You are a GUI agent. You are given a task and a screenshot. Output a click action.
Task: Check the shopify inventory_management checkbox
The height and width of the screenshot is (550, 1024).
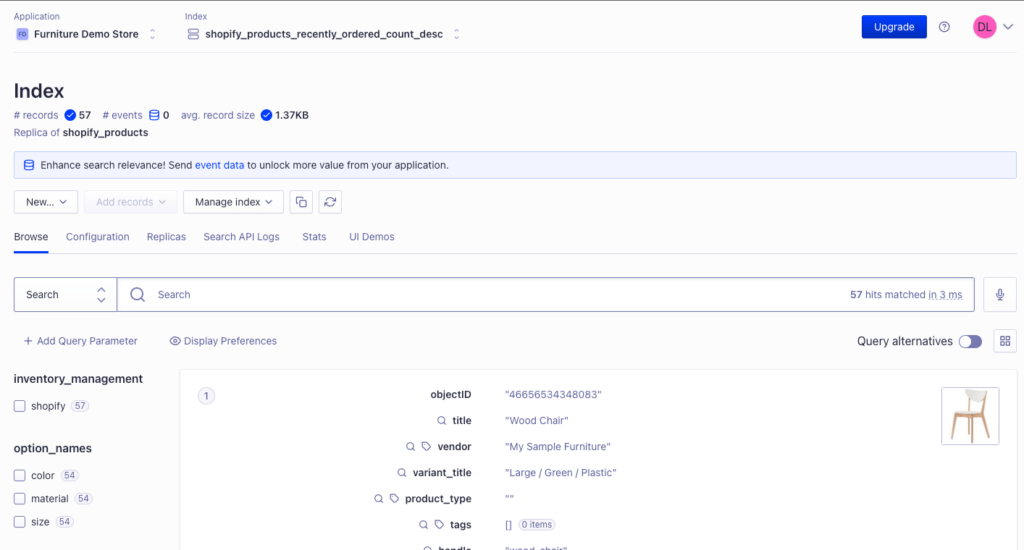click(x=20, y=406)
